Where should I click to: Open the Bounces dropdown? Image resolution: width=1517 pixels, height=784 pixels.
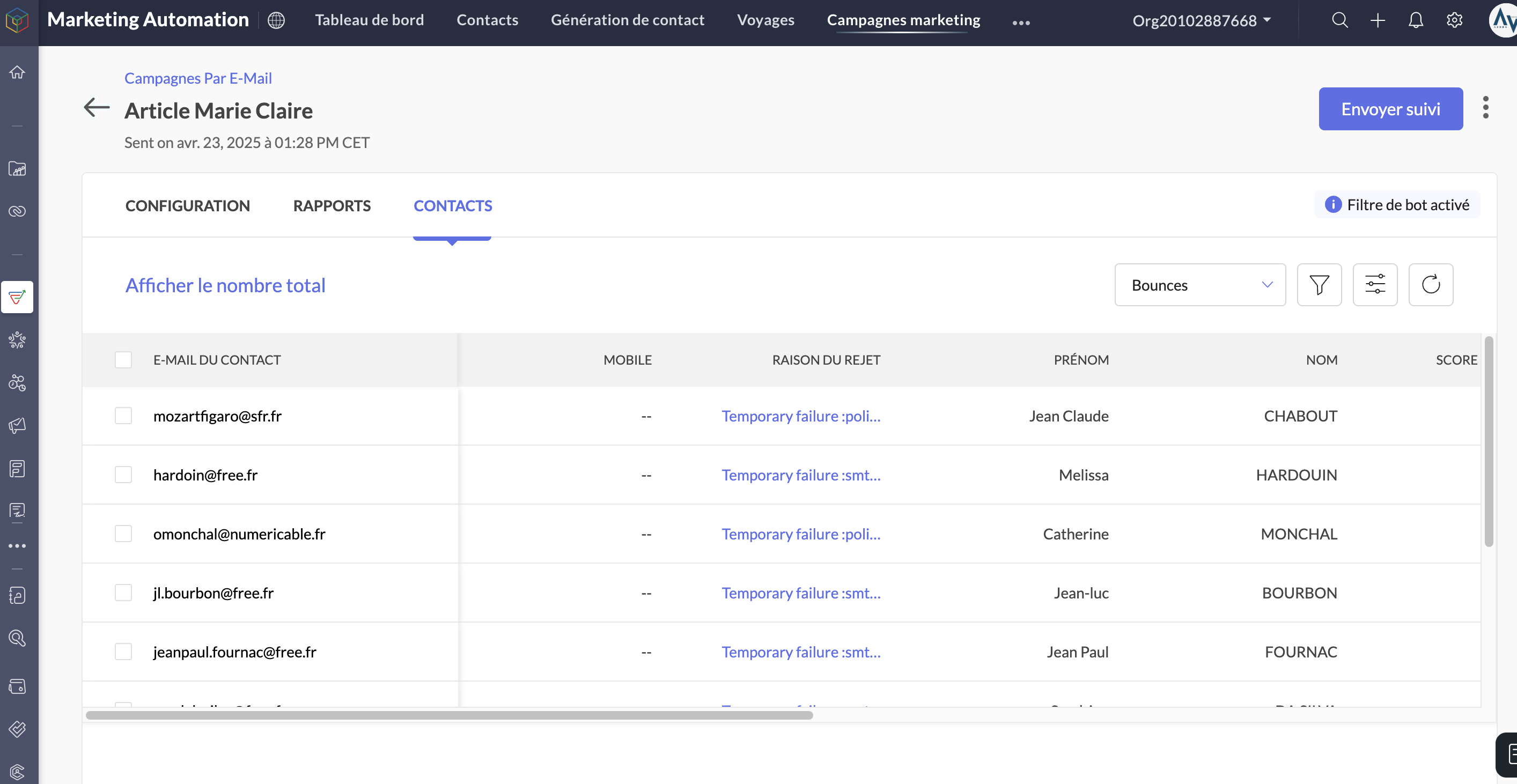(1199, 285)
